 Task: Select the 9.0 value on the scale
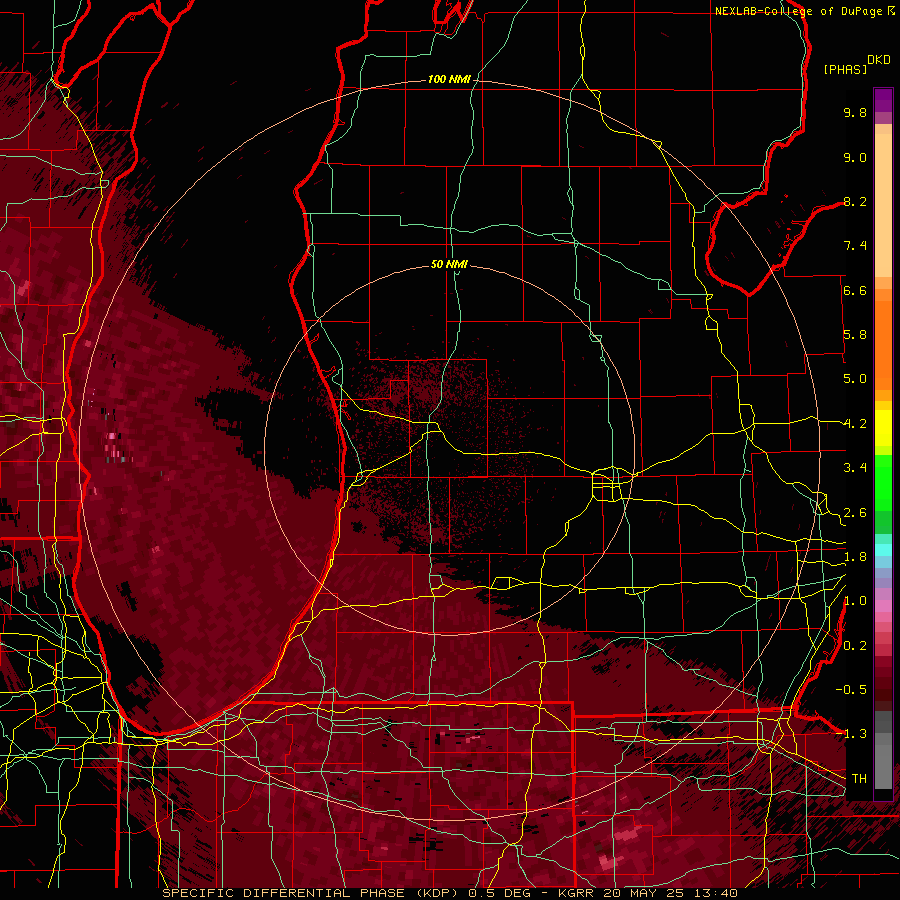(855, 157)
